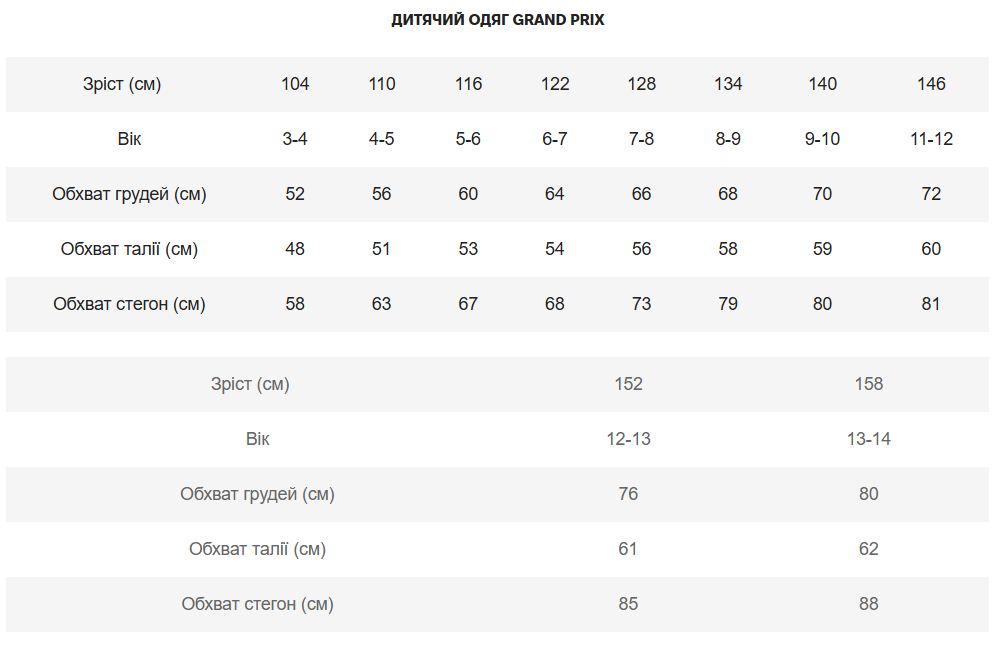Image resolution: width=995 pixels, height=663 pixels.
Task: Select waist value 54 cell
Action: point(555,249)
